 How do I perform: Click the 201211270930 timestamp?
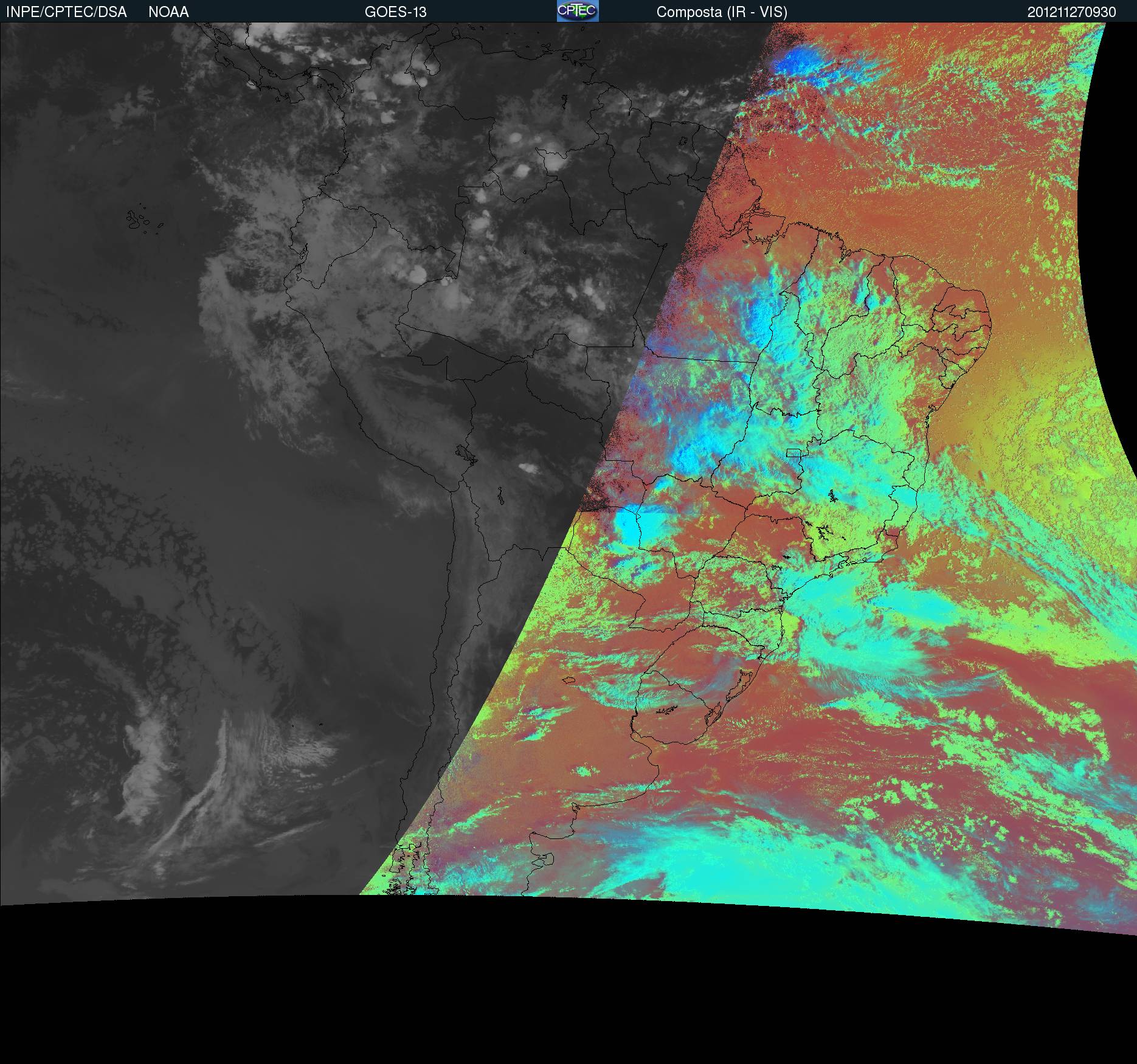[1071, 12]
